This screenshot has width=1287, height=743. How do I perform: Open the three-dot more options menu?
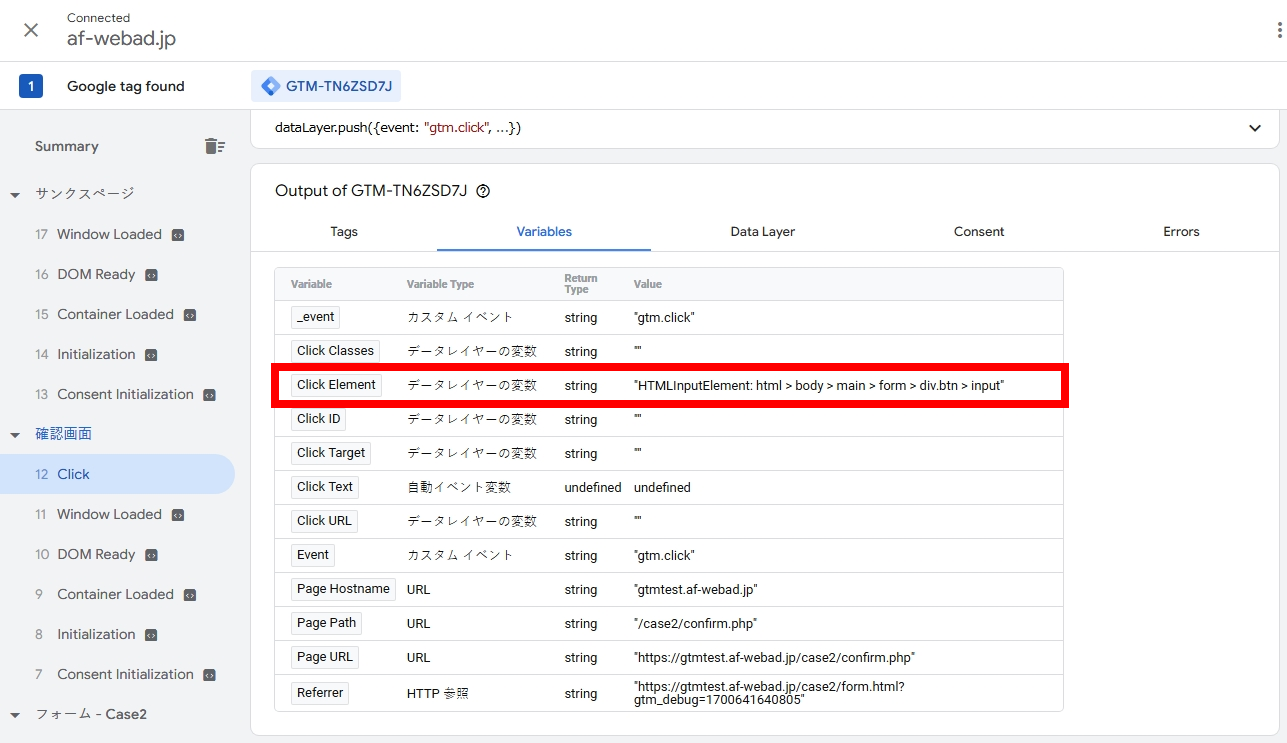point(1278,31)
